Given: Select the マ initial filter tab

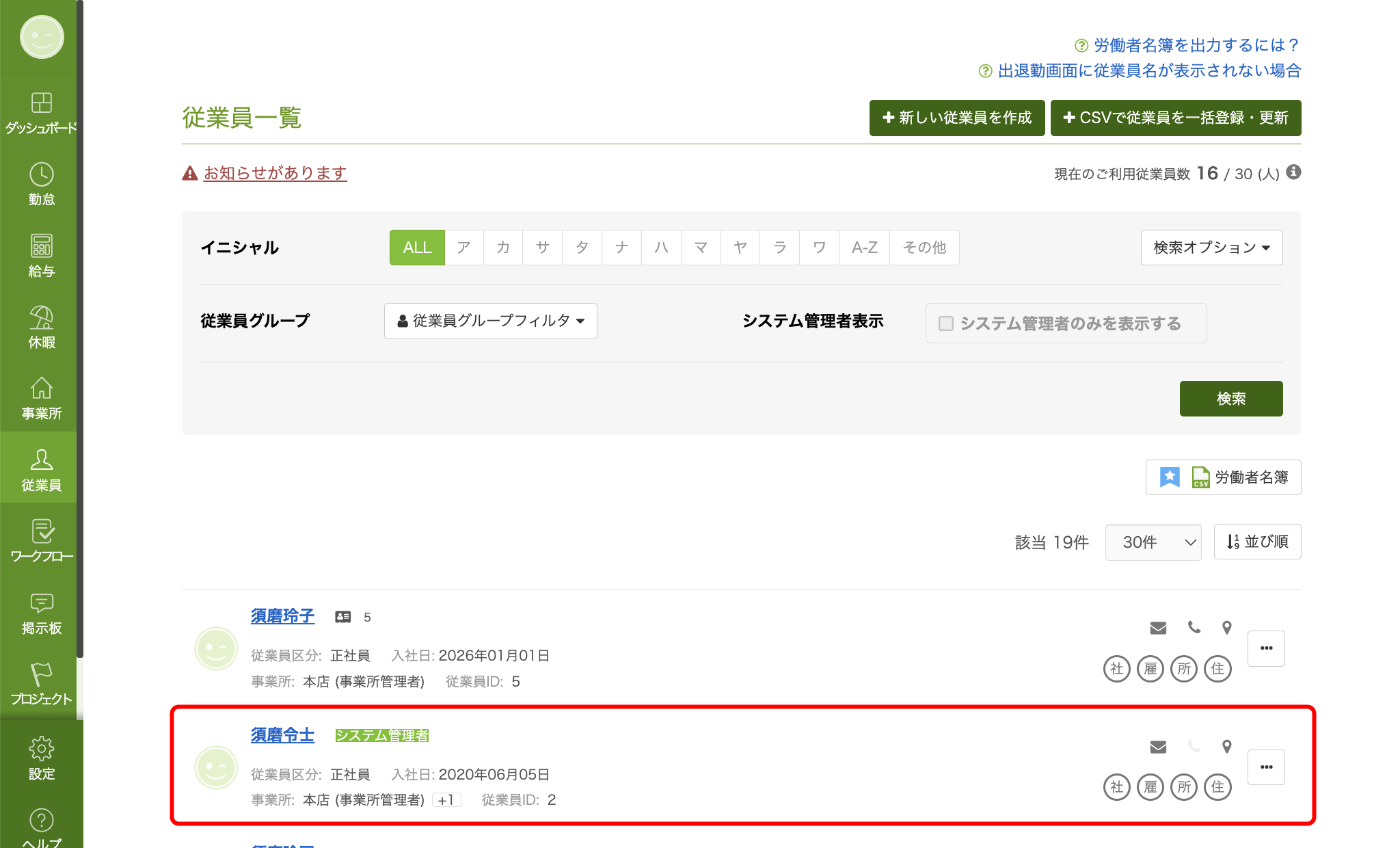Looking at the screenshot, I should 701,248.
